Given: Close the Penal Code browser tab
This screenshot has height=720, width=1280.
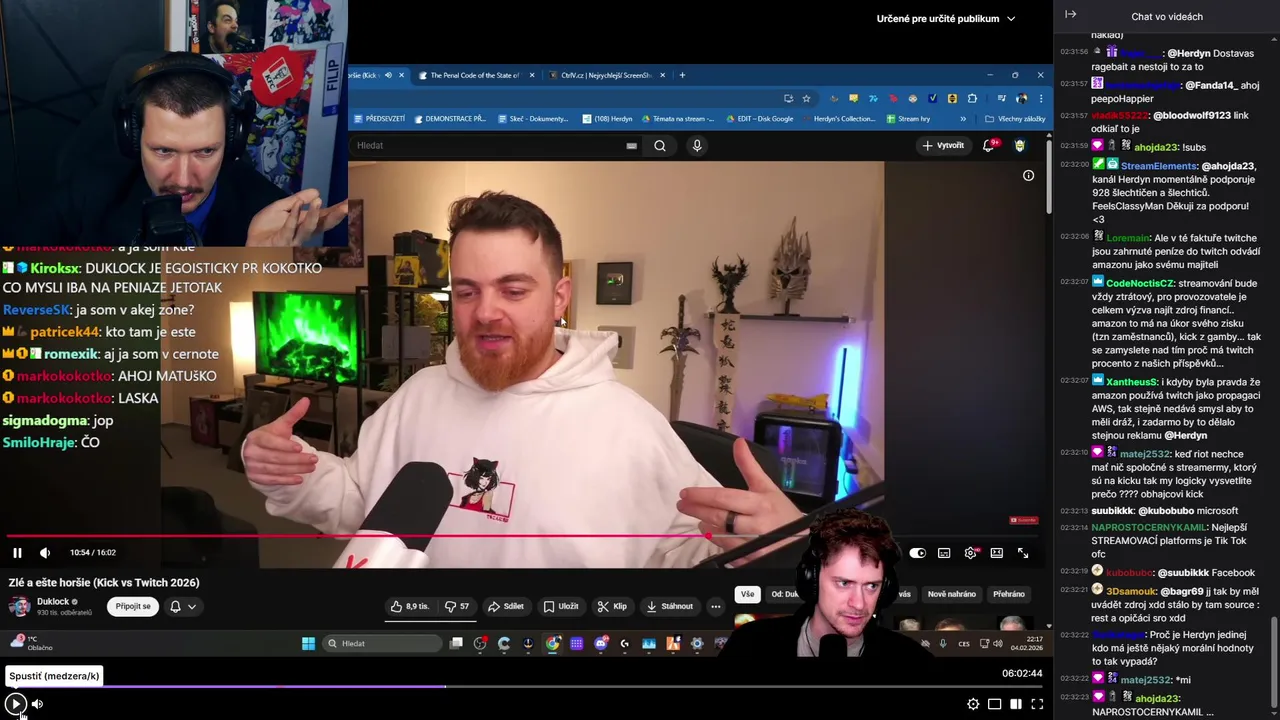Looking at the screenshot, I should pyautogui.click(x=532, y=75).
